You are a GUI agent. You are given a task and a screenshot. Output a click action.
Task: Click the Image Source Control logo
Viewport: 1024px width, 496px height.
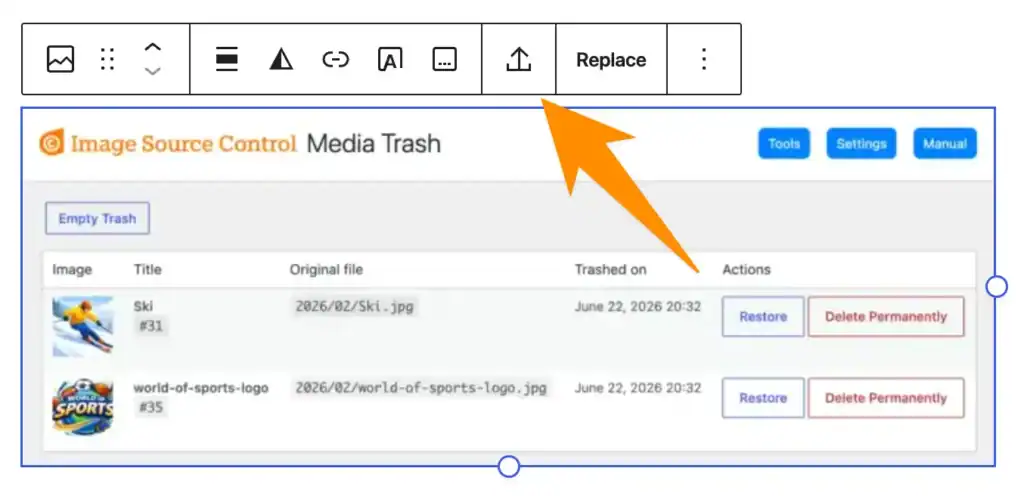click(168, 143)
